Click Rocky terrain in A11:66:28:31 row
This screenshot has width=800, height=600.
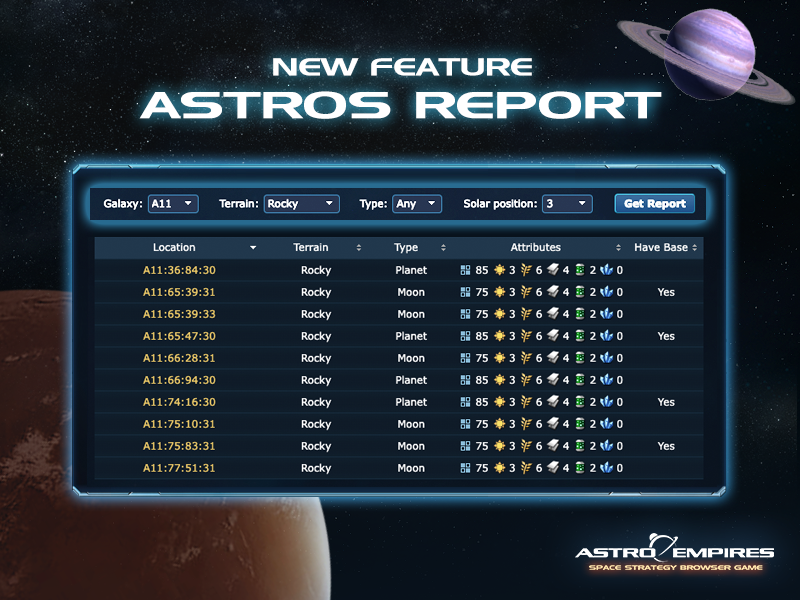pos(316,358)
